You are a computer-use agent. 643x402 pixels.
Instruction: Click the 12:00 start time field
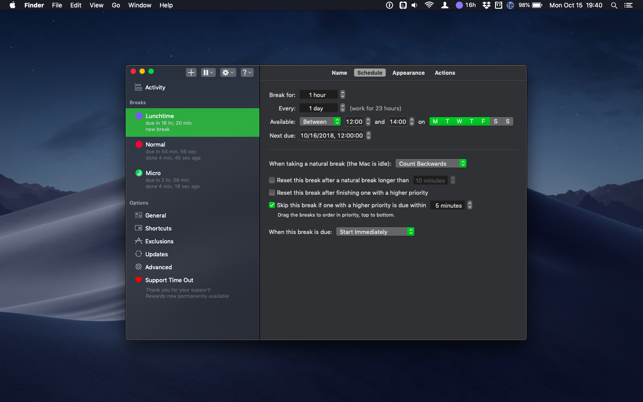pos(354,121)
